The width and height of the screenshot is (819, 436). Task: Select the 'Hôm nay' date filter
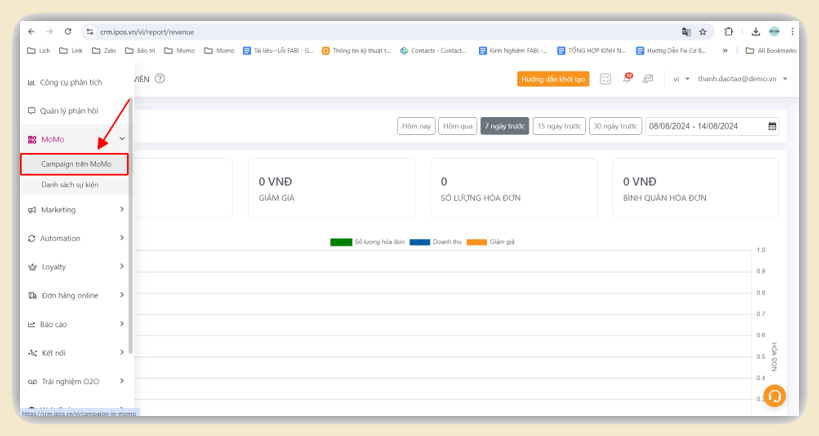[x=416, y=126]
